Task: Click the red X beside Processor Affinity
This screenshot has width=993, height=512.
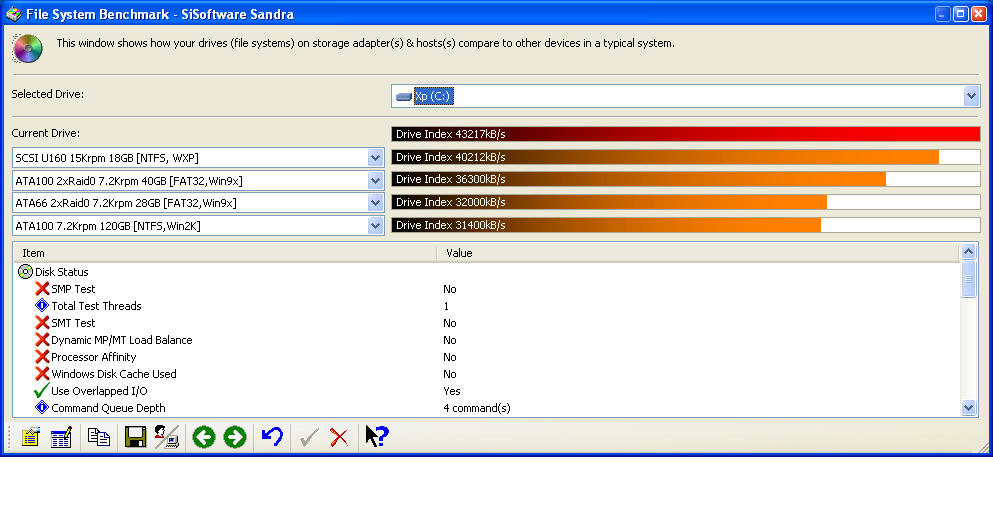Action: tap(42, 357)
